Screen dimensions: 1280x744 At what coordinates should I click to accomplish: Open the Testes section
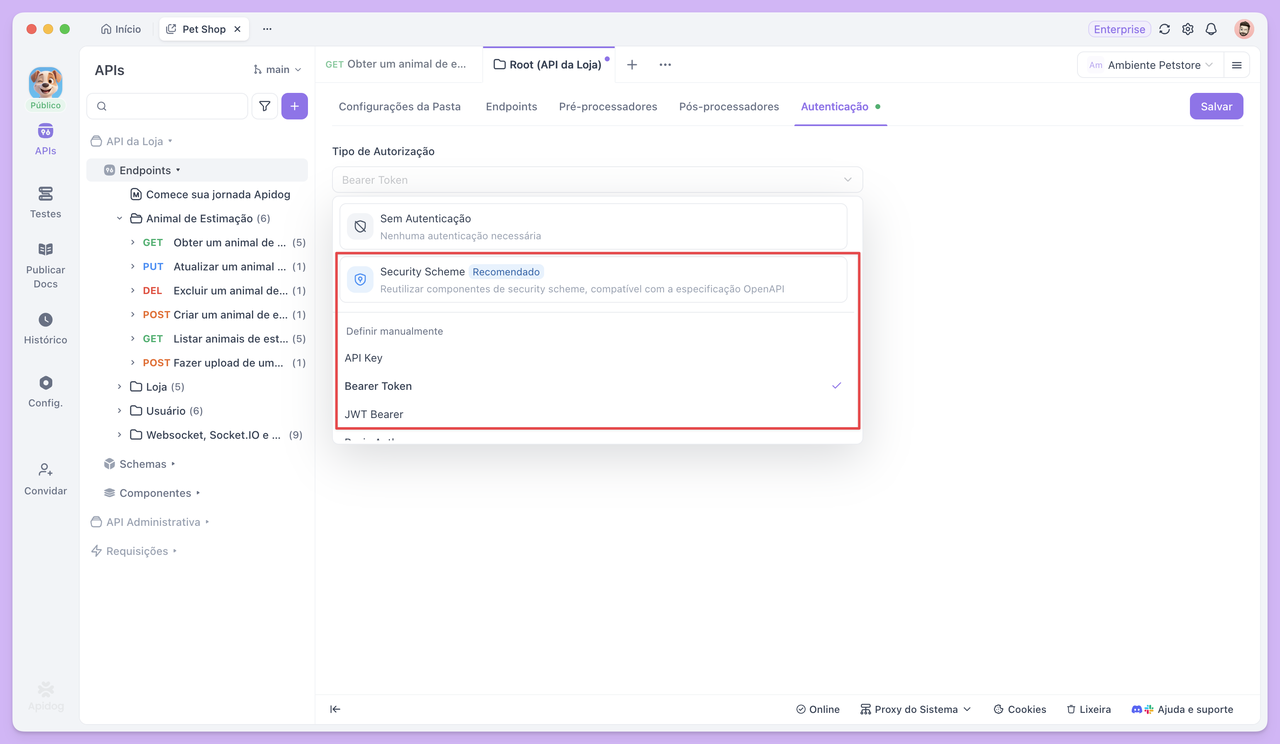tap(45, 202)
